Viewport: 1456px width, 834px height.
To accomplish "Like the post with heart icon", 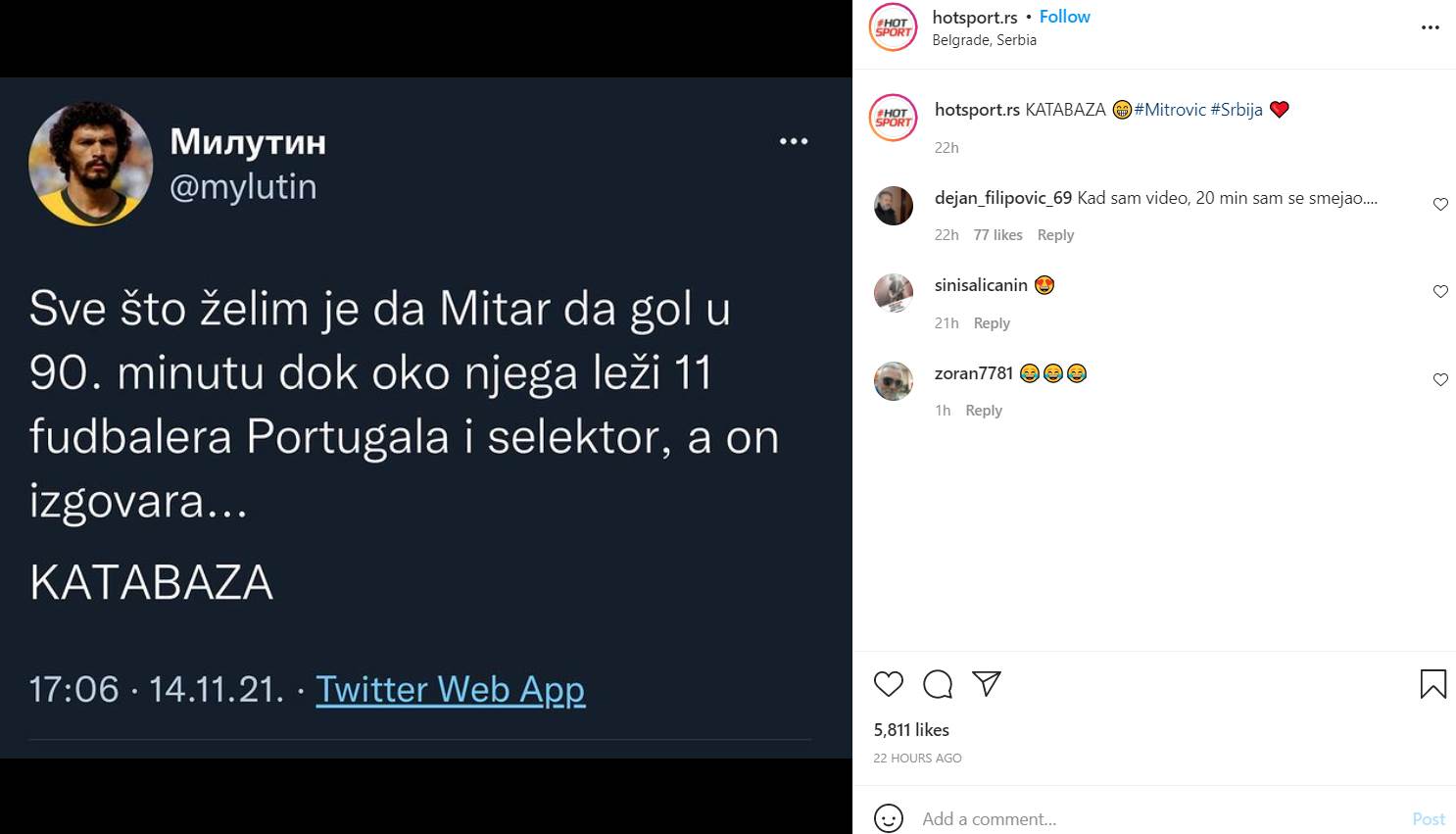I will click(889, 684).
